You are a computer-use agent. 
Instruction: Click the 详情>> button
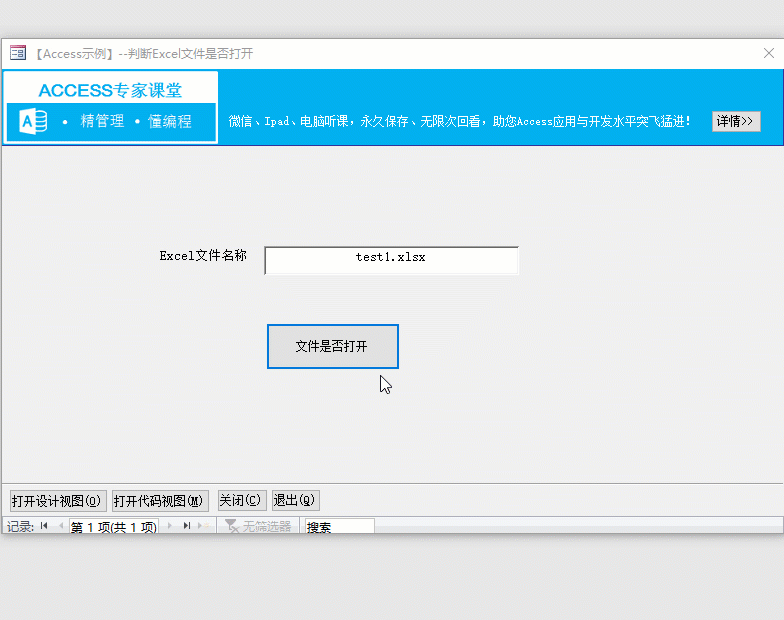click(736, 121)
